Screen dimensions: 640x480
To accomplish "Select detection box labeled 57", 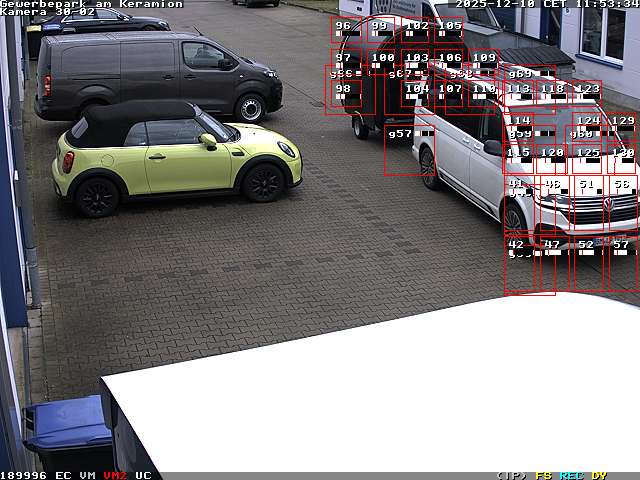I will click(x=622, y=263).
